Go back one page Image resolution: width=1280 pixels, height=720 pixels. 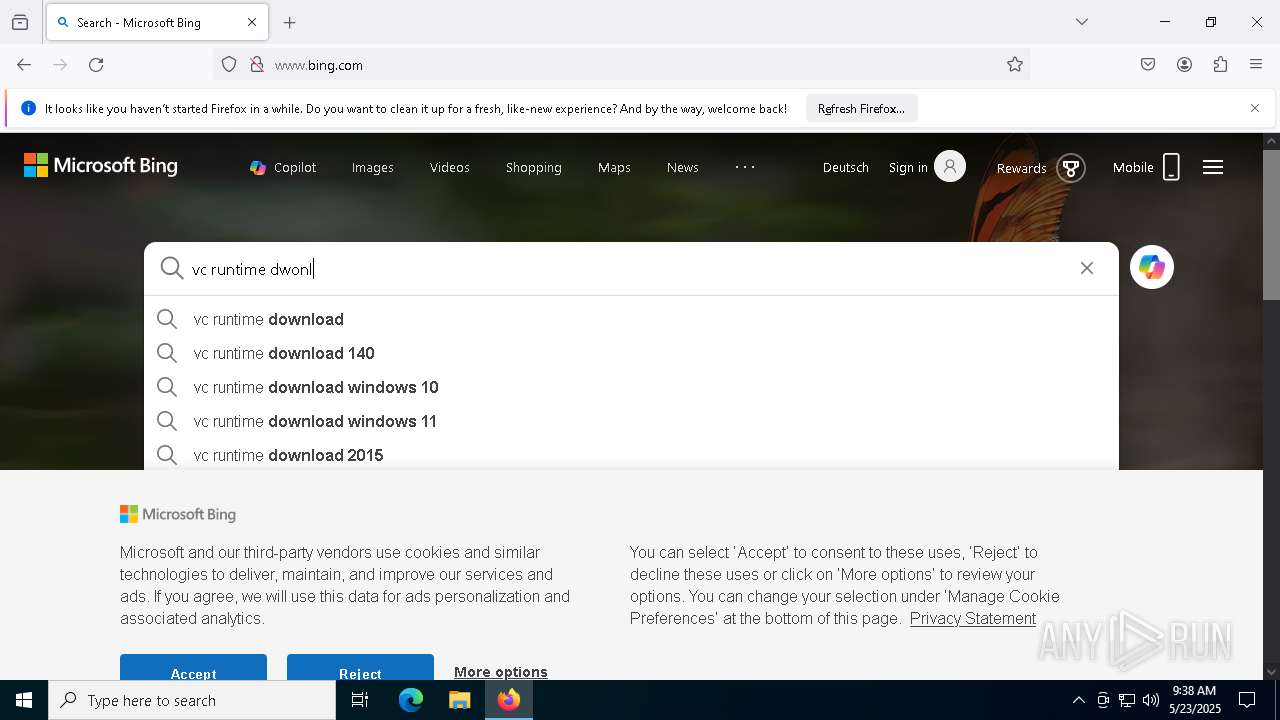(24, 65)
